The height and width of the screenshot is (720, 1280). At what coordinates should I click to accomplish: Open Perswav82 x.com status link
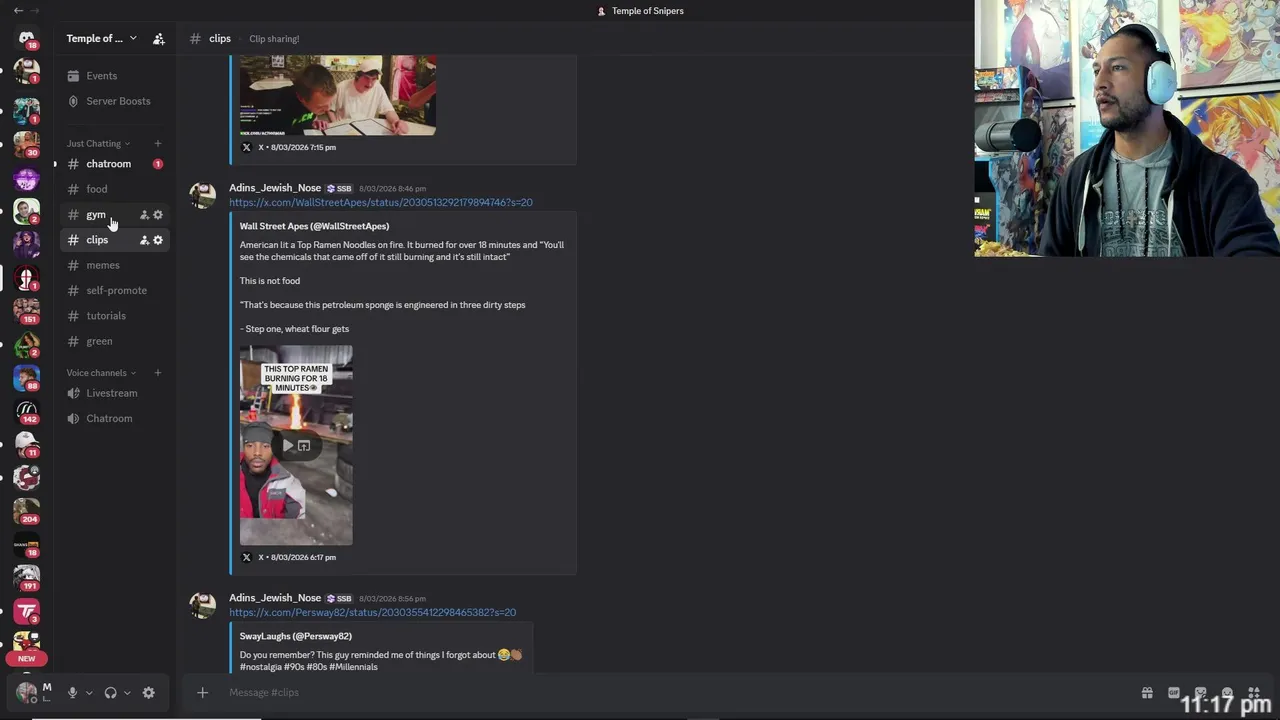(372, 612)
